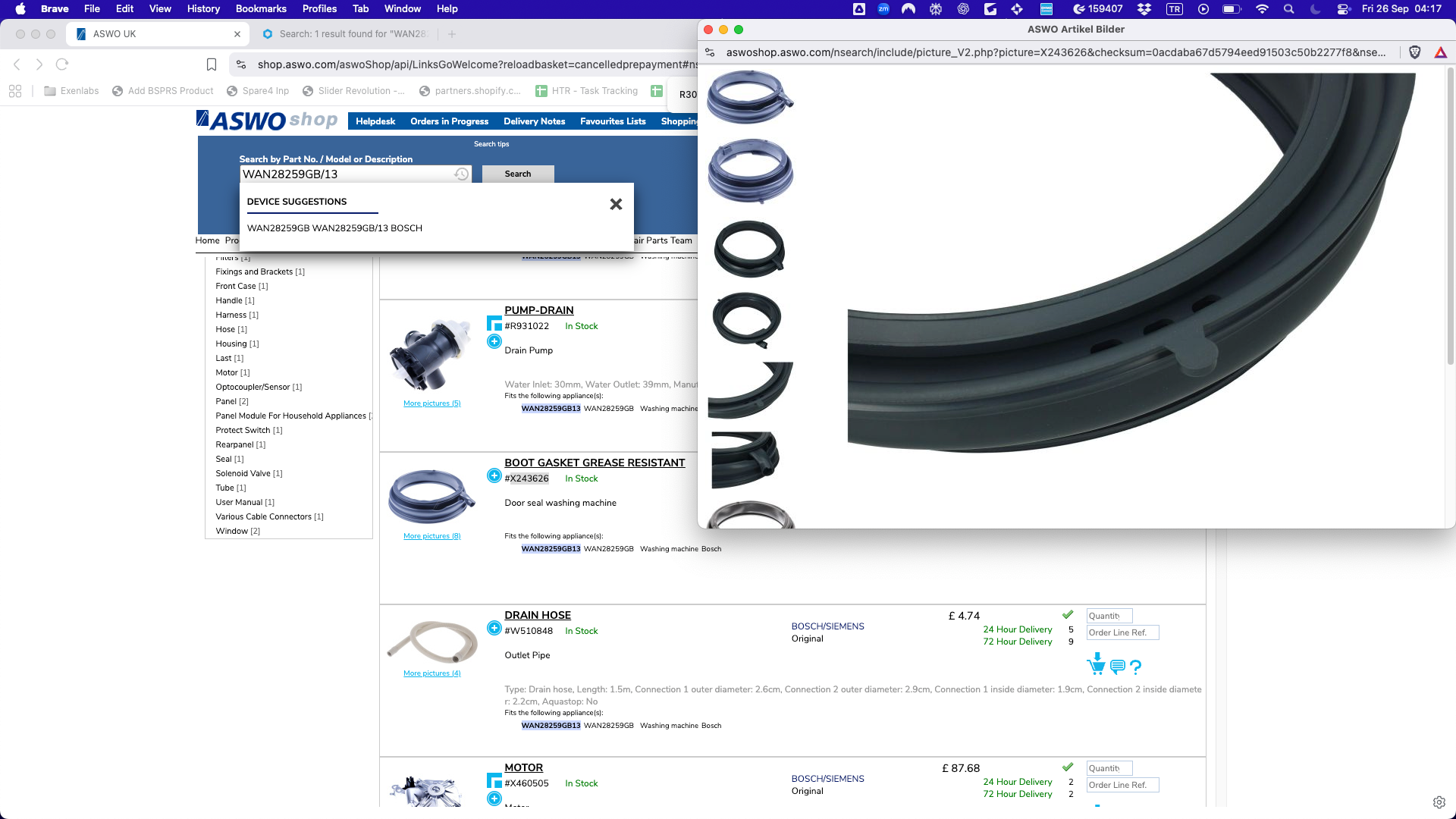Open the Bookmarks menu in menu bar
1456x819 pixels.
tap(261, 8)
